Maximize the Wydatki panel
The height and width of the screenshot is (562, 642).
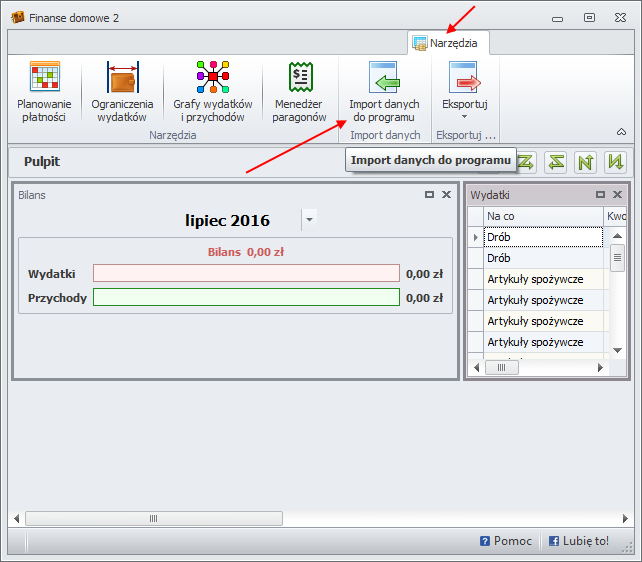(600, 195)
